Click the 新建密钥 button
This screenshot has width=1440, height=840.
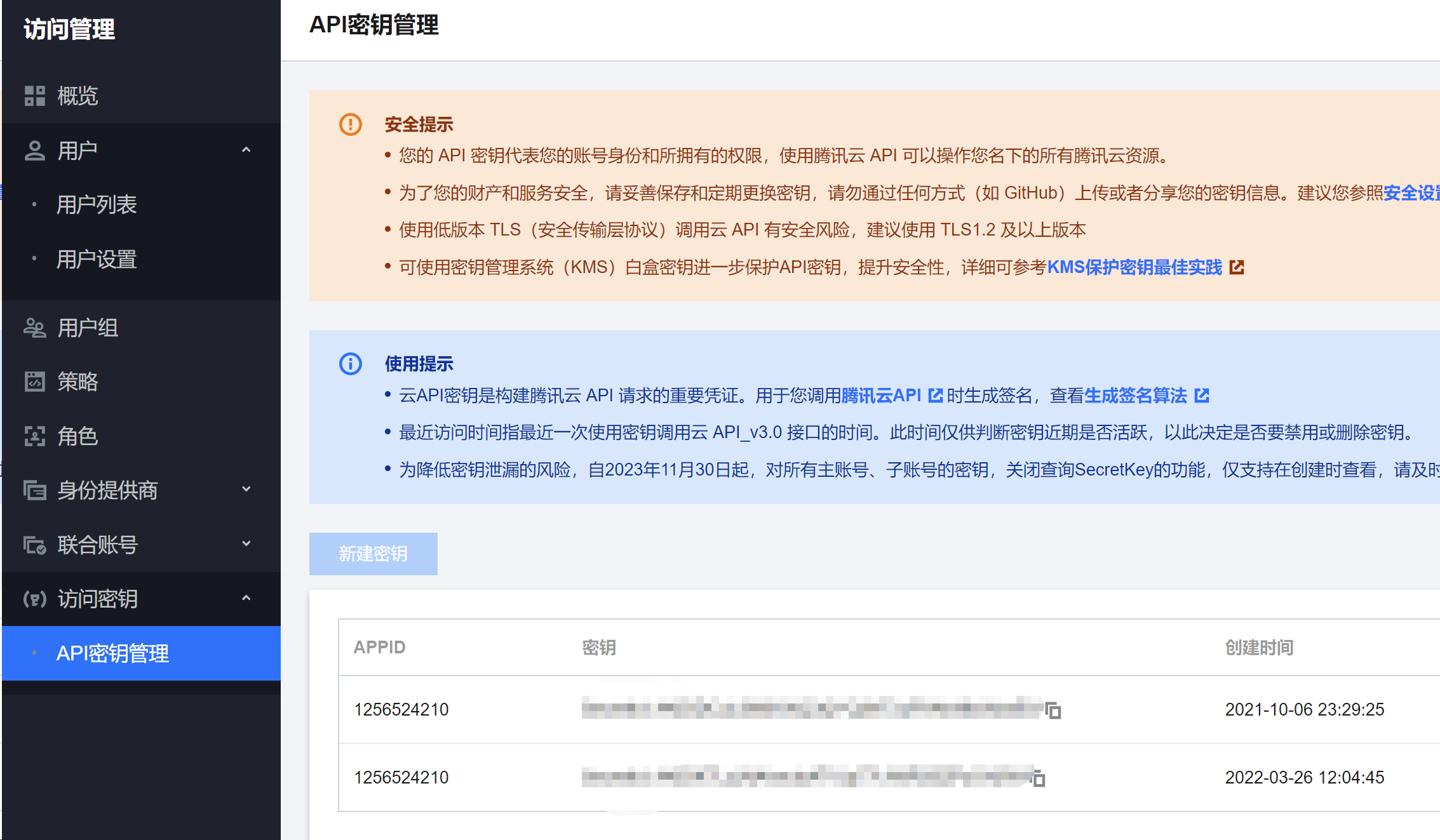373,554
